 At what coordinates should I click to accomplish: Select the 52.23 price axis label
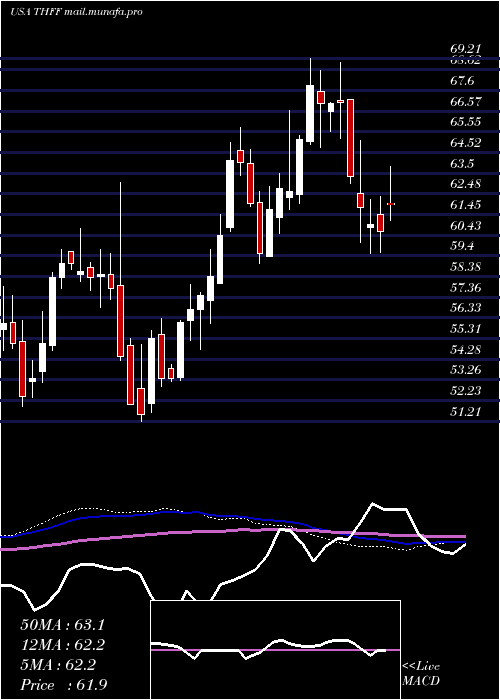pyautogui.click(x=465, y=391)
